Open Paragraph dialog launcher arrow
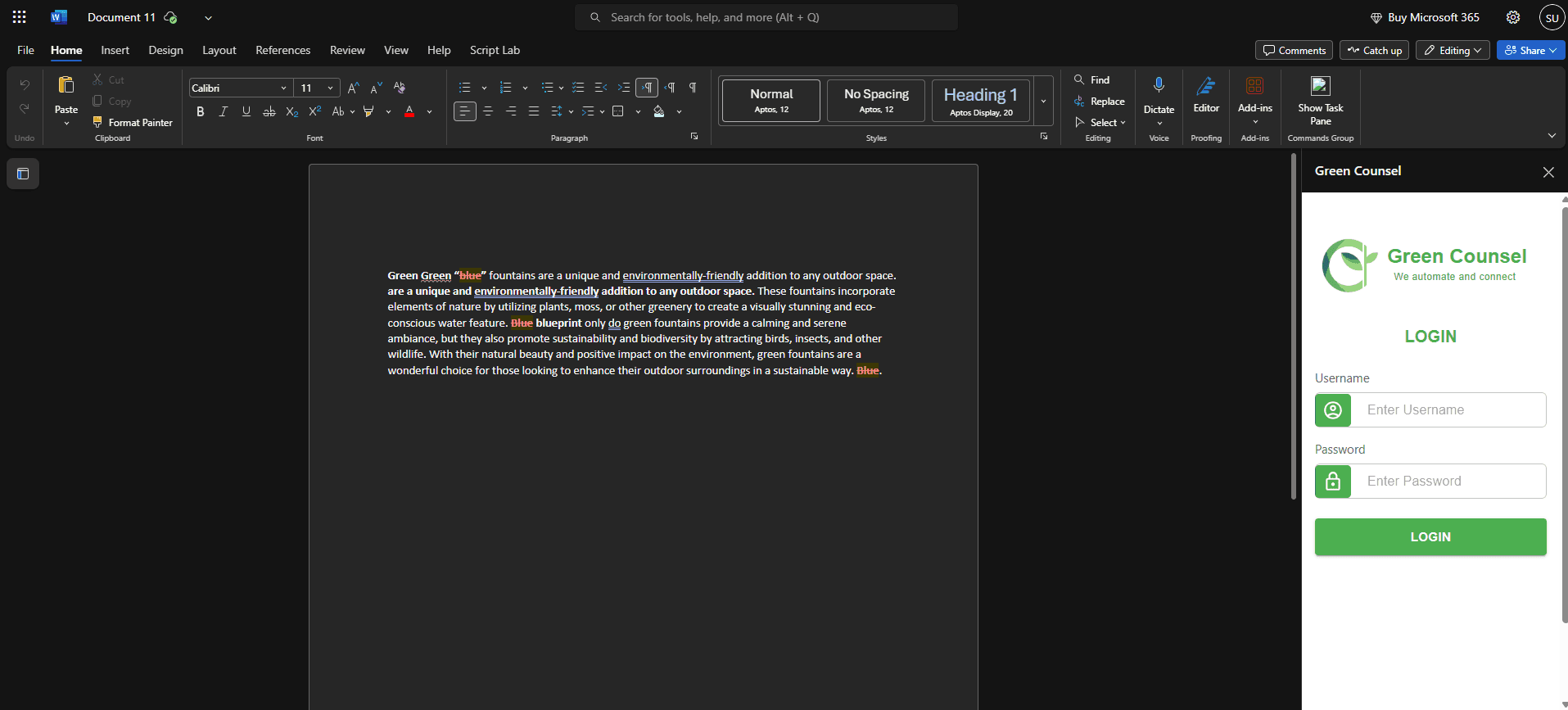Screen dimensions: 1568x710 coord(694,137)
